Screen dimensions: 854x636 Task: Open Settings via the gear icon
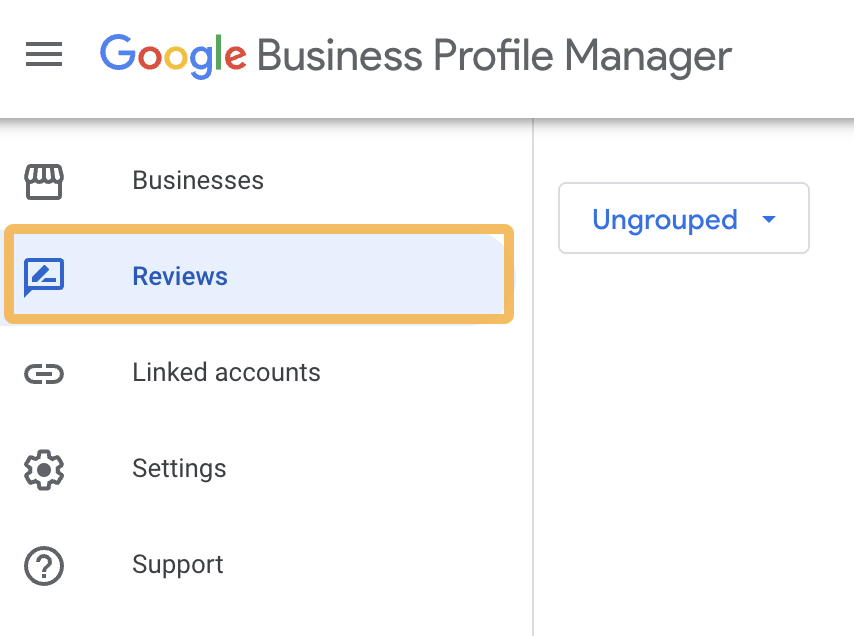tap(44, 468)
